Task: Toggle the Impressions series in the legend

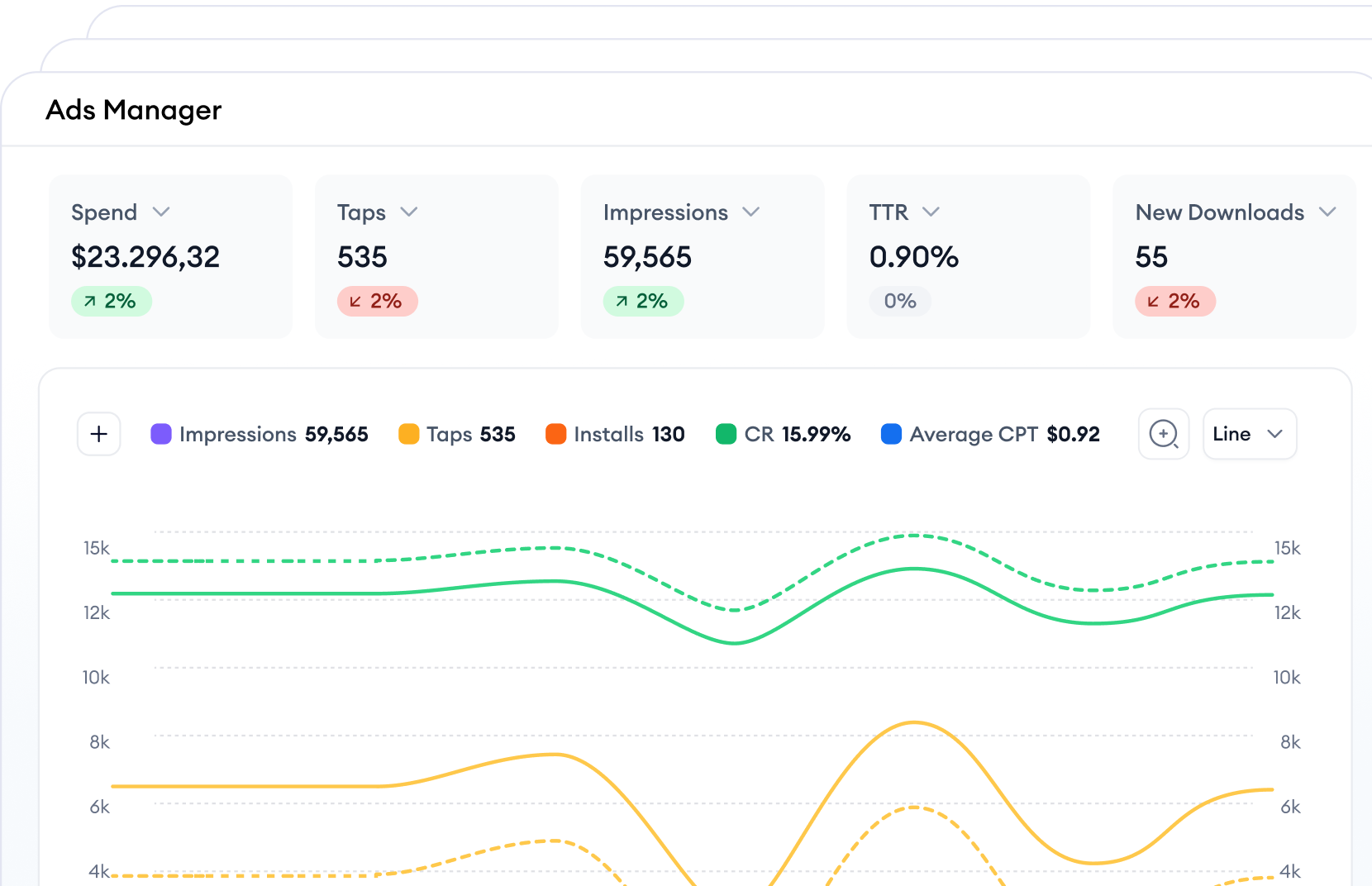Action: click(238, 434)
